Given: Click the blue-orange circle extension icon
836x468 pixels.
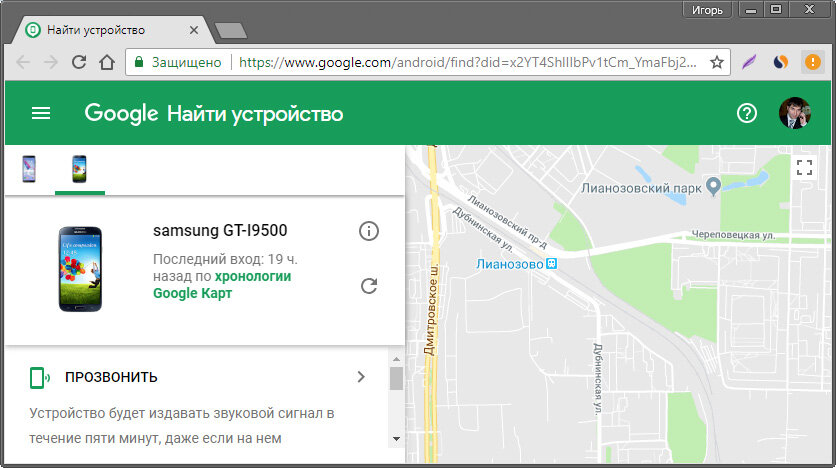Looking at the screenshot, I should (x=781, y=62).
